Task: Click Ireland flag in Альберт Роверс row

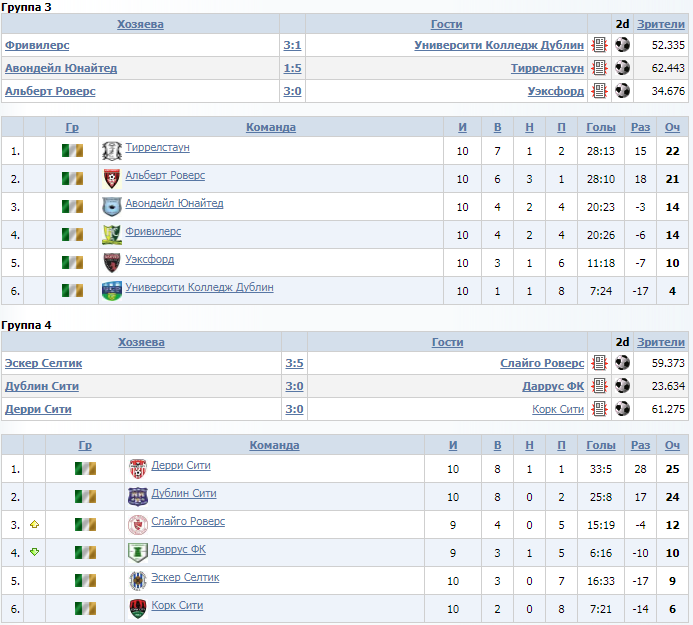Action: [x=72, y=179]
